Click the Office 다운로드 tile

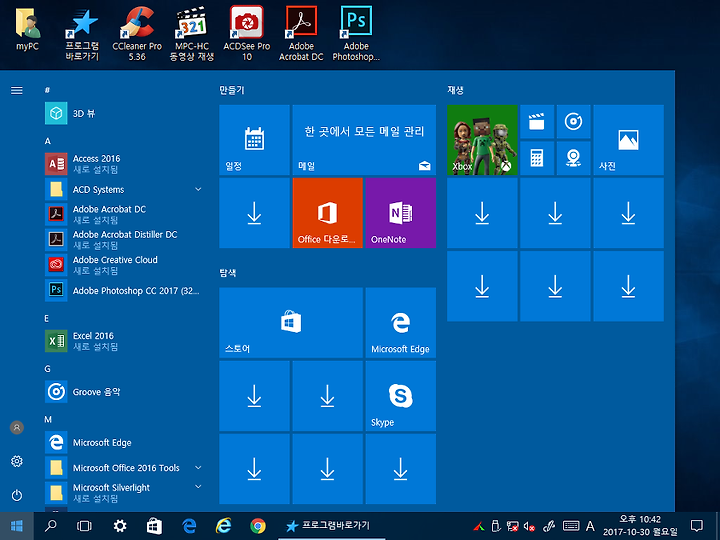coord(327,213)
